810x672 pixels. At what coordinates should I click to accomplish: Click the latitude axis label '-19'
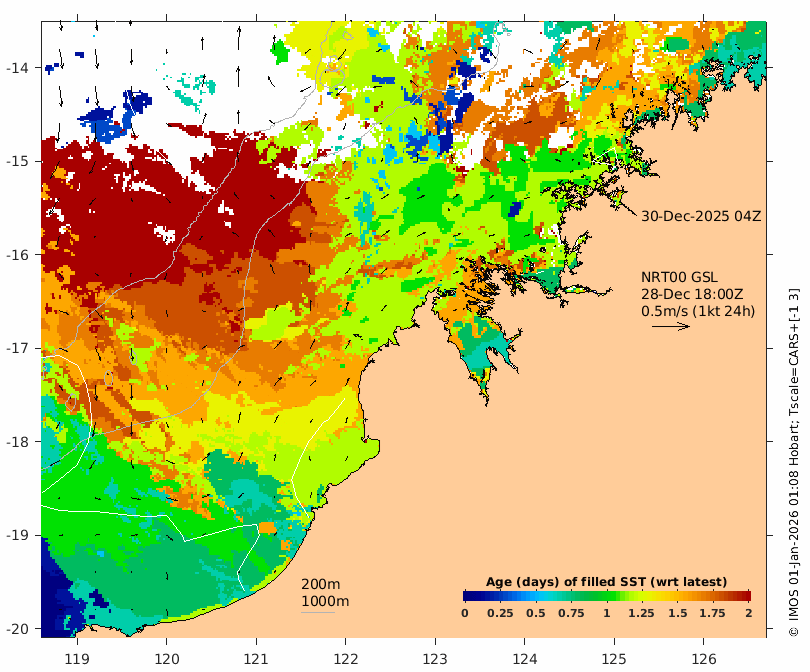tap(17, 535)
